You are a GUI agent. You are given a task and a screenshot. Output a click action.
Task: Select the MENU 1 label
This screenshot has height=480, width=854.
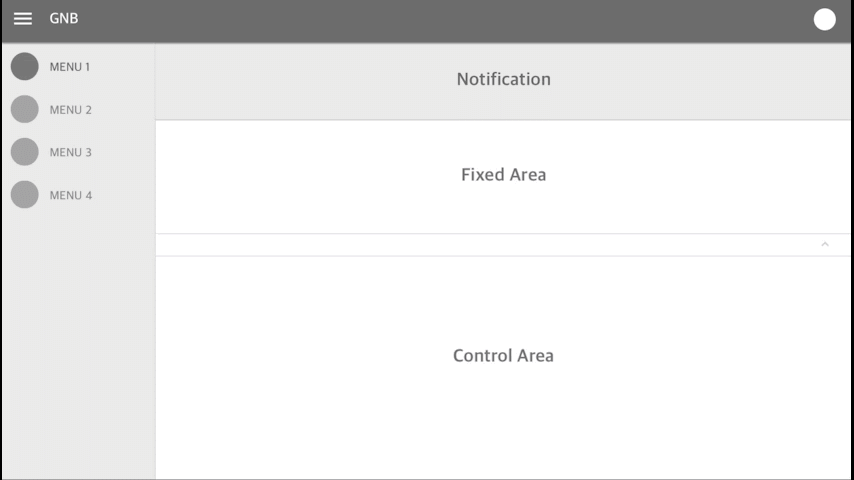click(70, 67)
